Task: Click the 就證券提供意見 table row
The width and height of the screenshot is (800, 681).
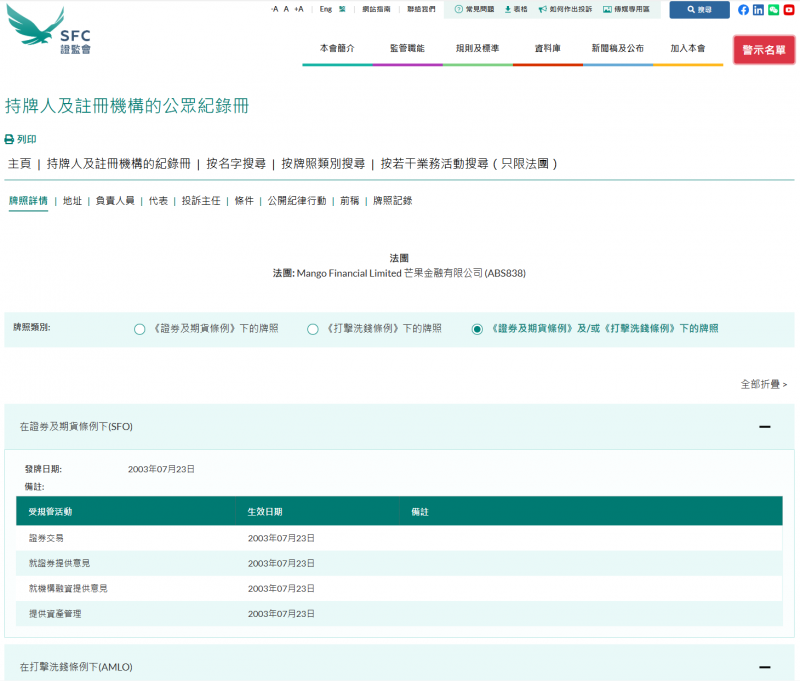Action: click(x=399, y=563)
